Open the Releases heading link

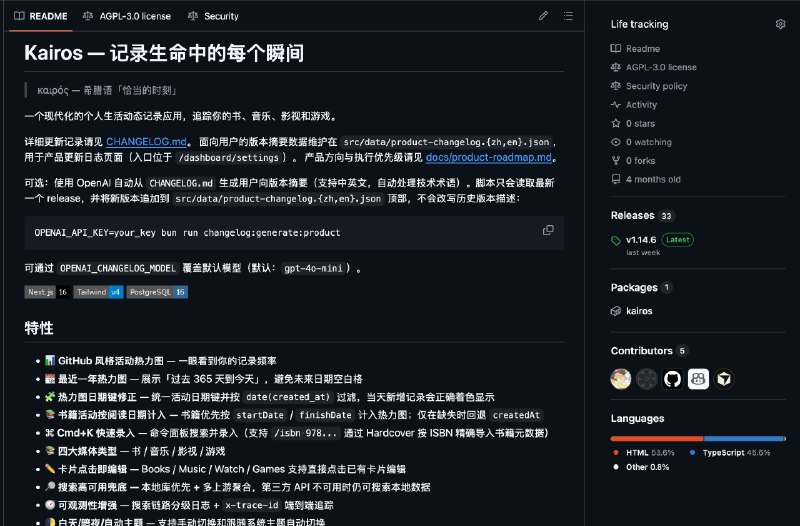[632, 215]
